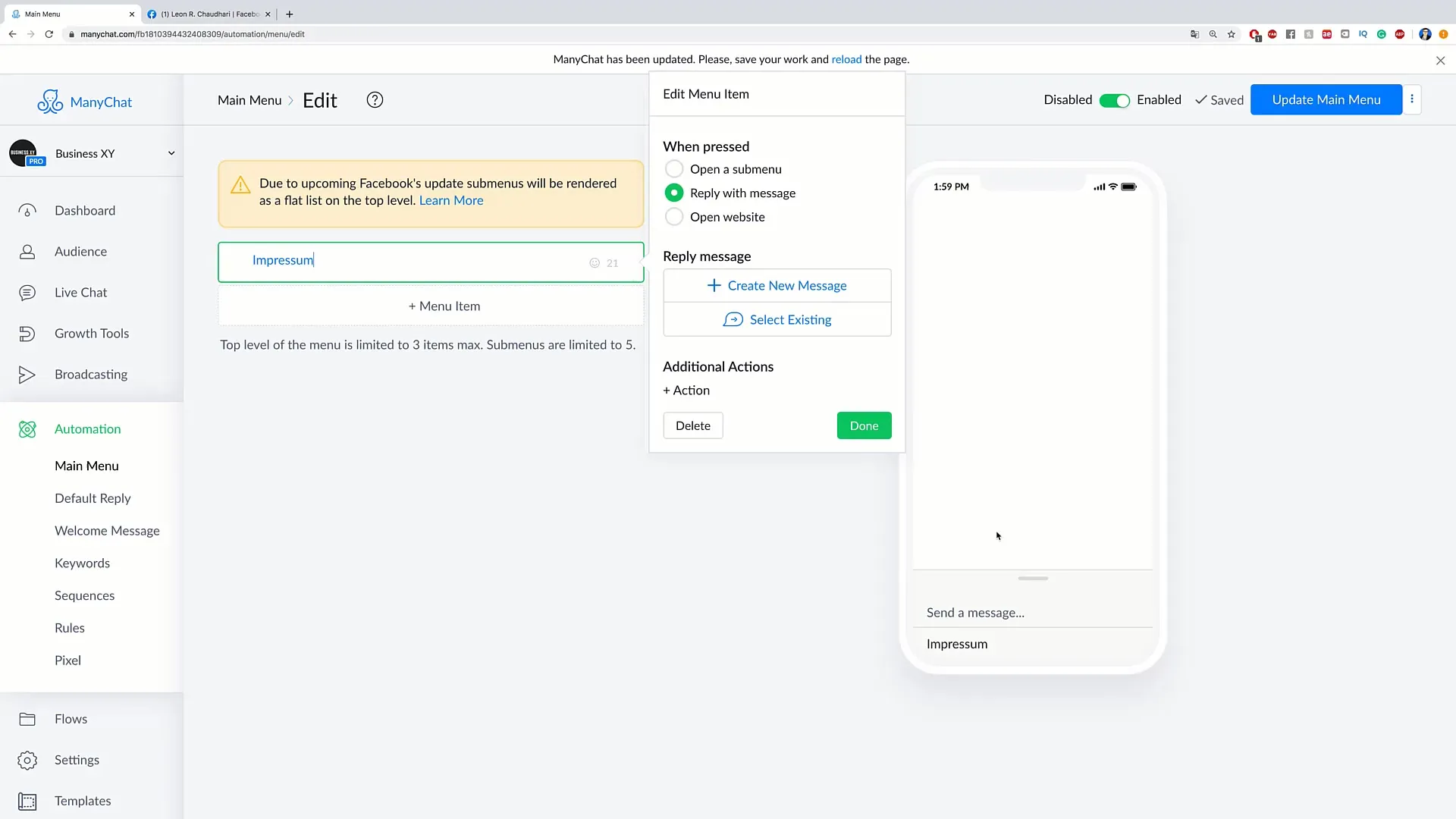Click the 'Delete' menu item button
Image resolution: width=1456 pixels, height=819 pixels.
tap(693, 425)
